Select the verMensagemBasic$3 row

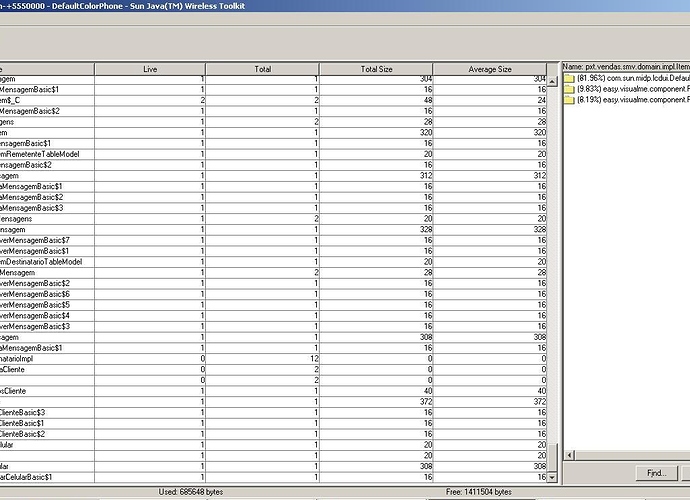click(x=273, y=327)
